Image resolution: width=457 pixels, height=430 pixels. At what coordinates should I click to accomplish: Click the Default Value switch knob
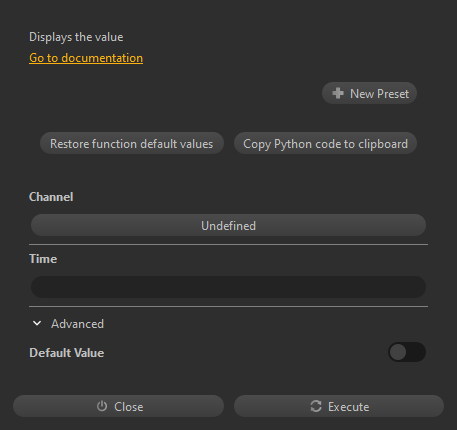click(398, 352)
